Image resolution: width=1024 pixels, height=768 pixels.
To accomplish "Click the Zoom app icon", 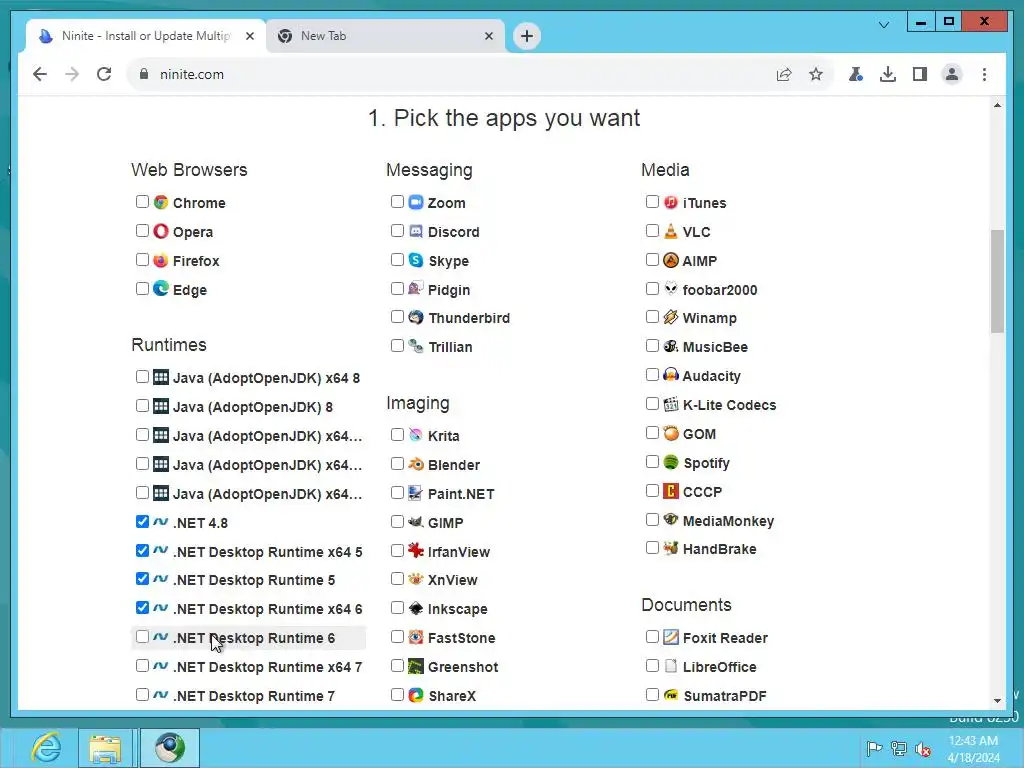I will [x=416, y=202].
